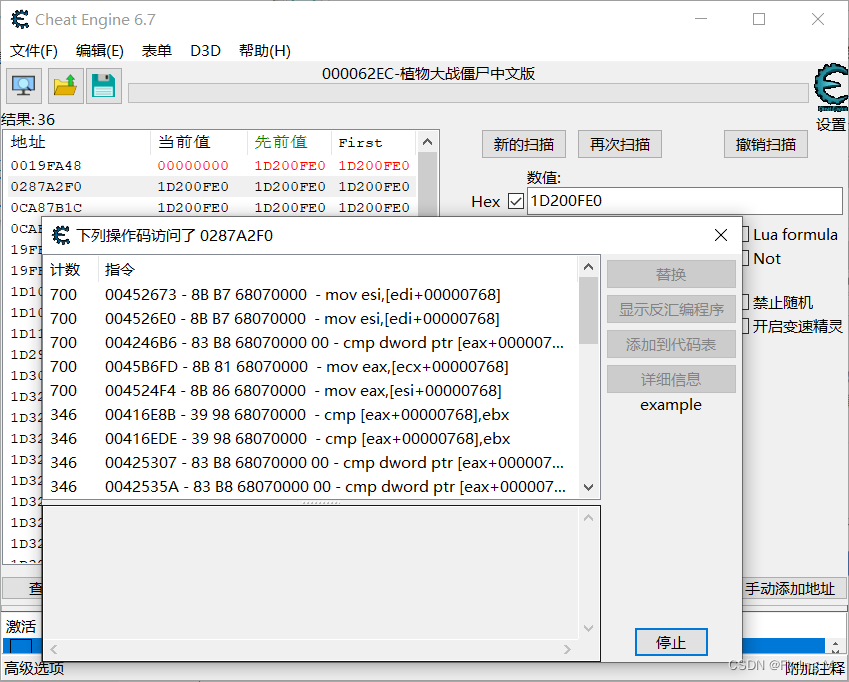Click the opcode list scrollbar thumb
Viewport: 849px width, 682px height.
coord(589,311)
